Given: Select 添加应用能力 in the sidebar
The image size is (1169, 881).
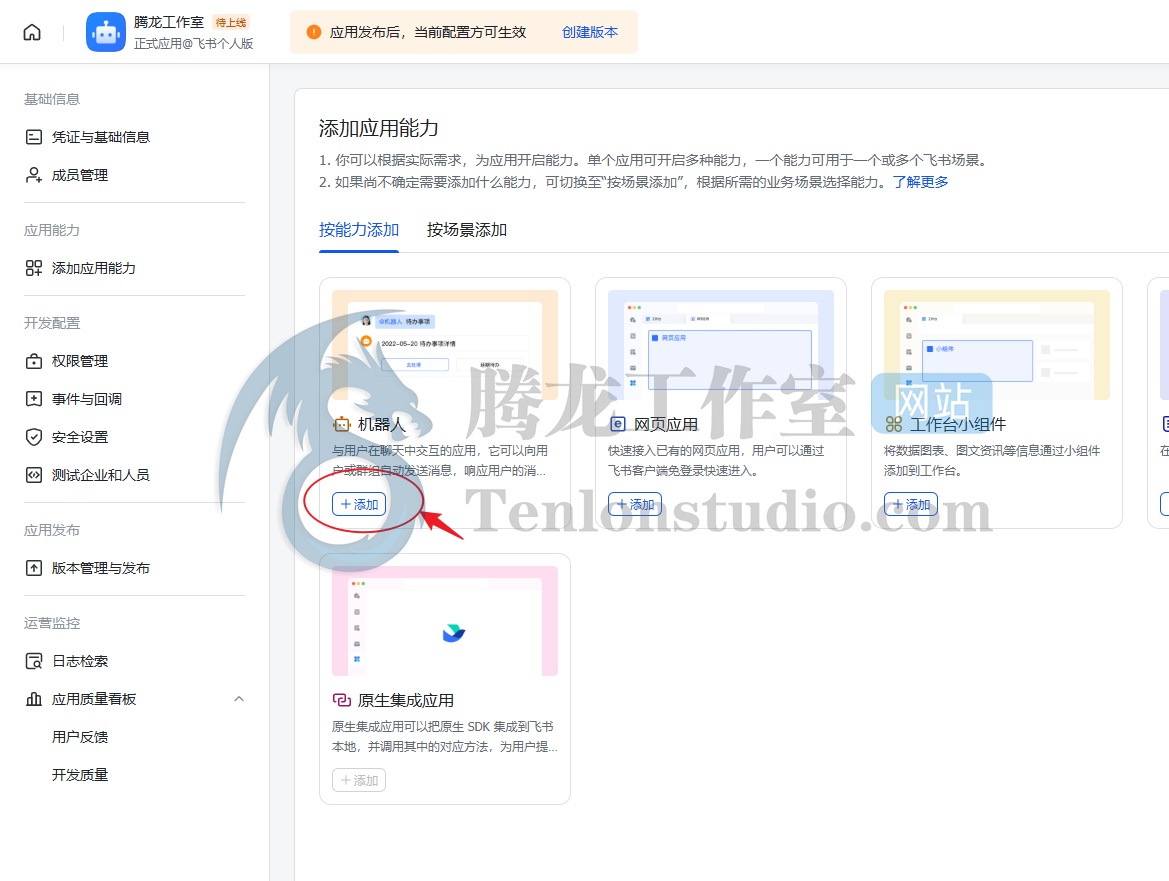Looking at the screenshot, I should coord(93,268).
